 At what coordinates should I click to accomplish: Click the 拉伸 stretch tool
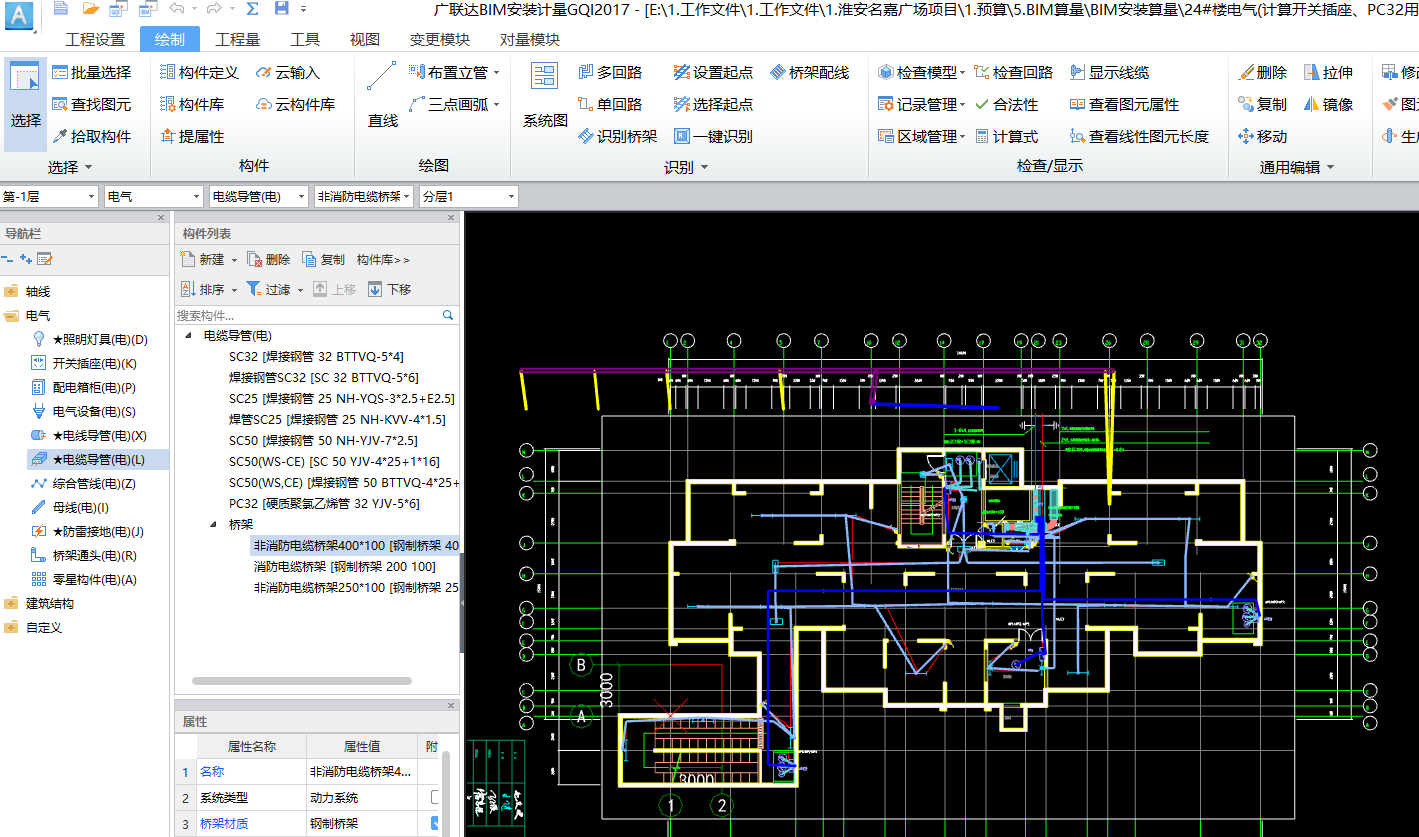coord(1329,72)
